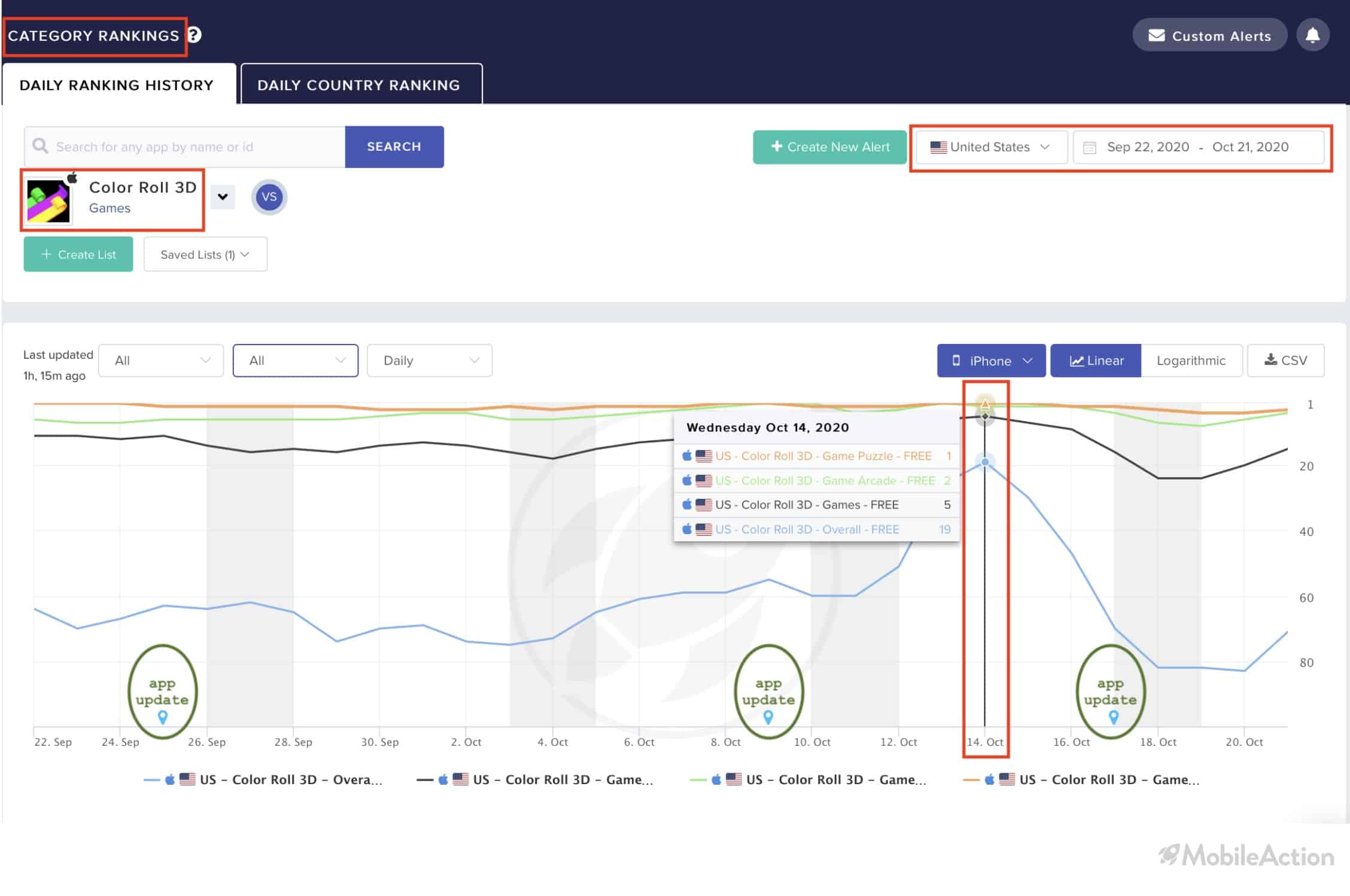Open the Sep 22, 2020 - Oct 21, 2020 date picker
Image resolution: width=1350 pixels, height=896 pixels.
(x=1199, y=147)
